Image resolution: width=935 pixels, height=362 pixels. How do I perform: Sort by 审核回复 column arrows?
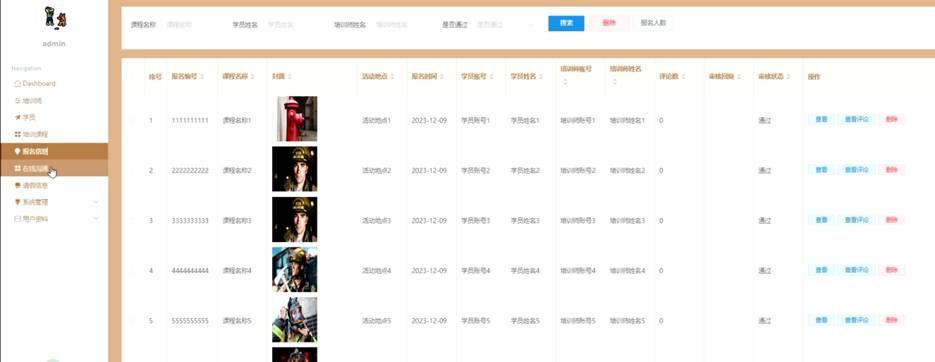(739, 77)
